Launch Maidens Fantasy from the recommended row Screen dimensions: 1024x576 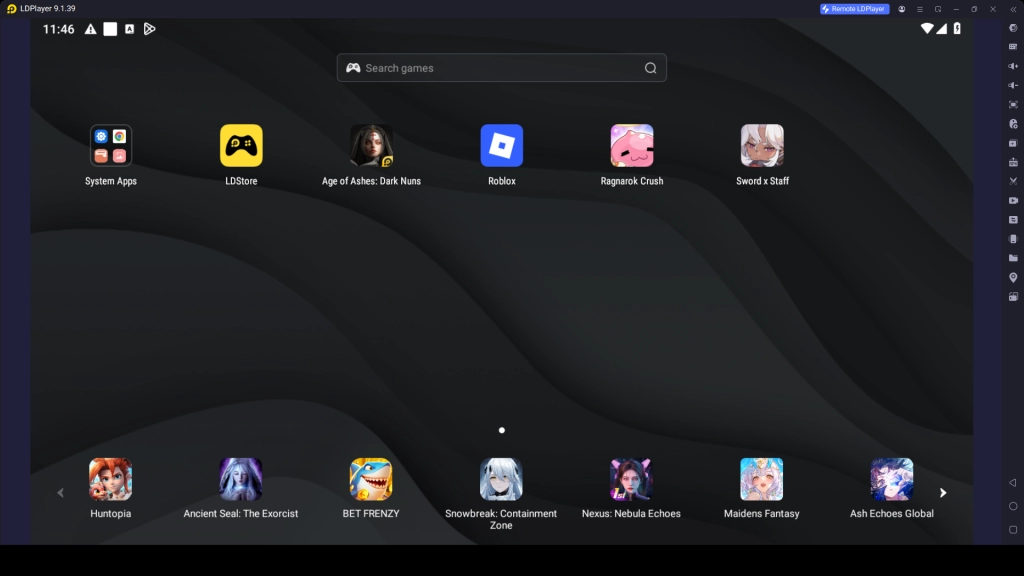[761, 479]
